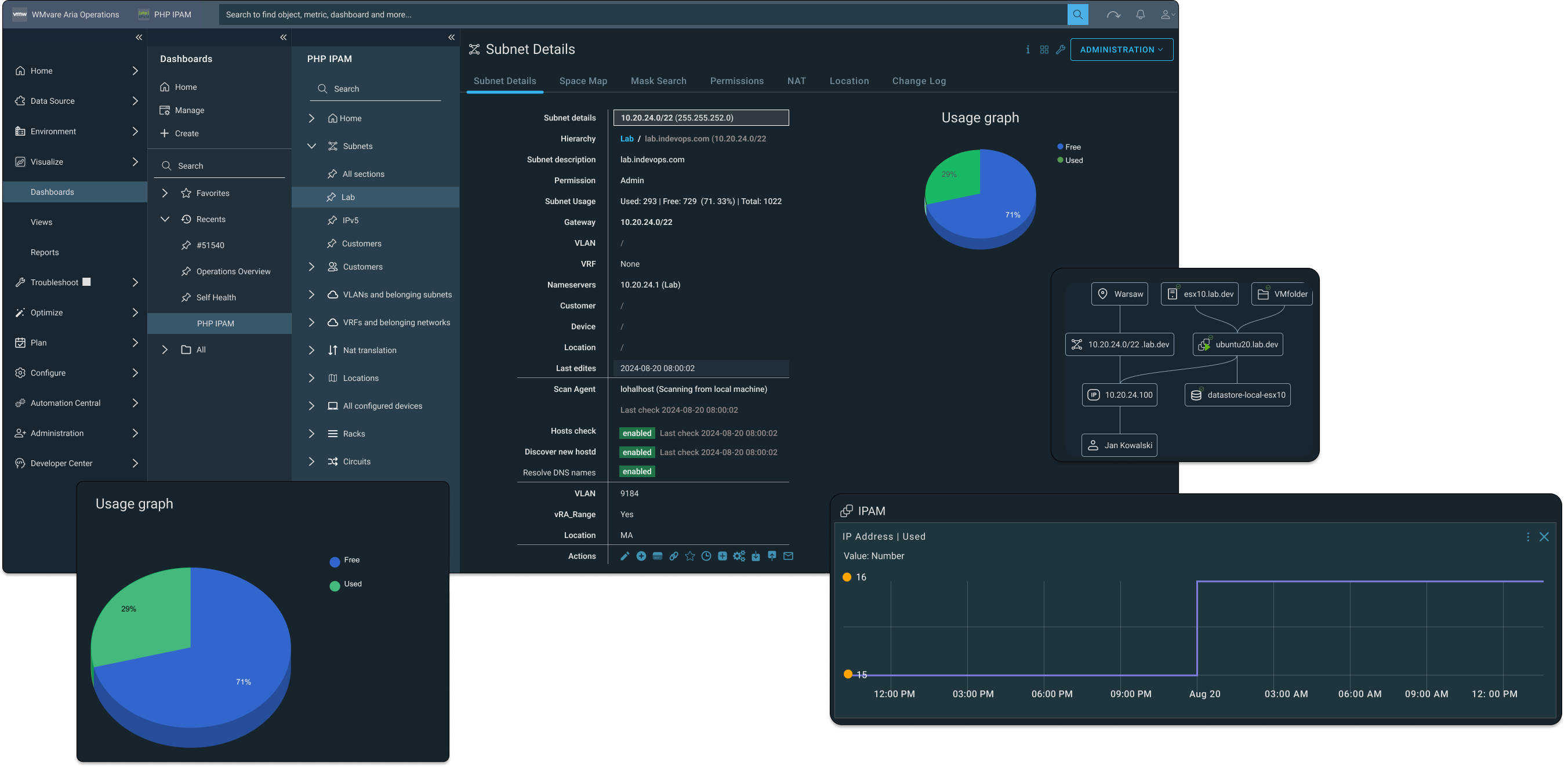The width and height of the screenshot is (1568, 767).
Task: Click the download arrow icon in Actions row
Action: tap(756, 556)
